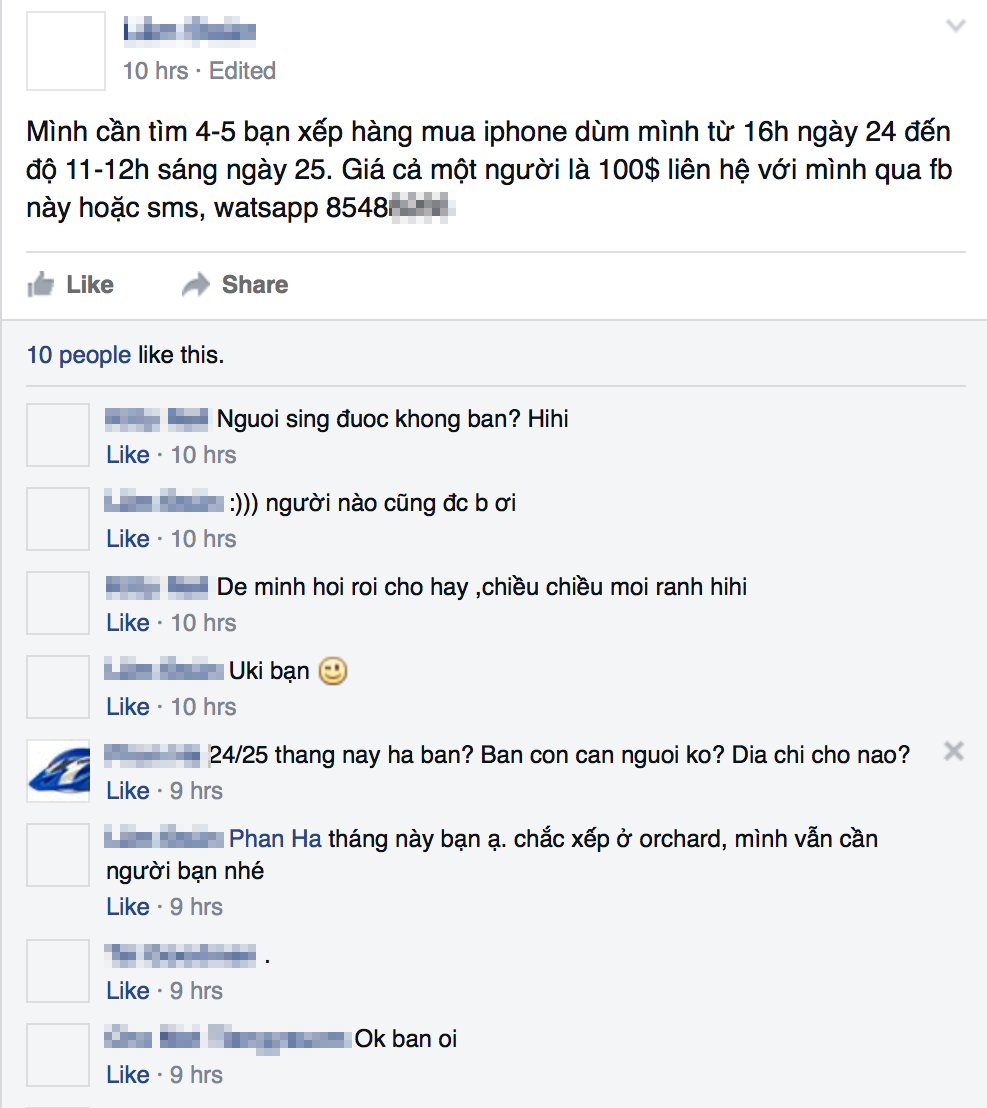Open timestamp of the 'Ok ban oi' comment
The width and height of the screenshot is (987, 1108).
coord(196,1075)
